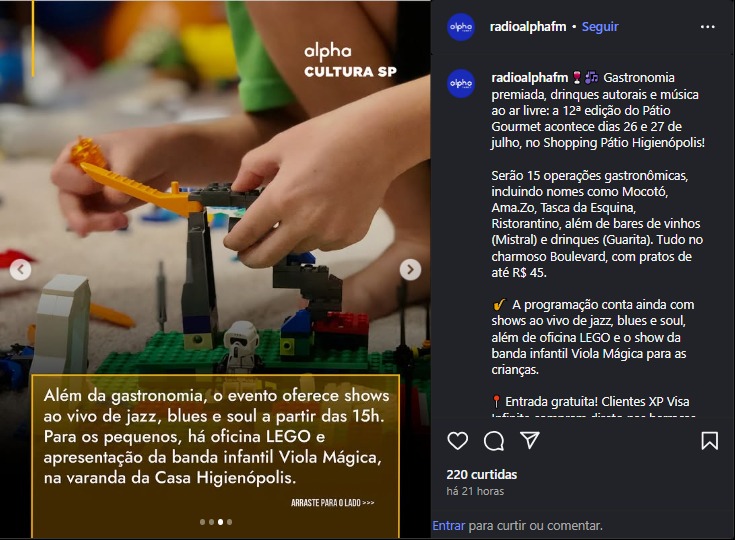Share post using paper plane icon
735x540 pixels.
530,440
